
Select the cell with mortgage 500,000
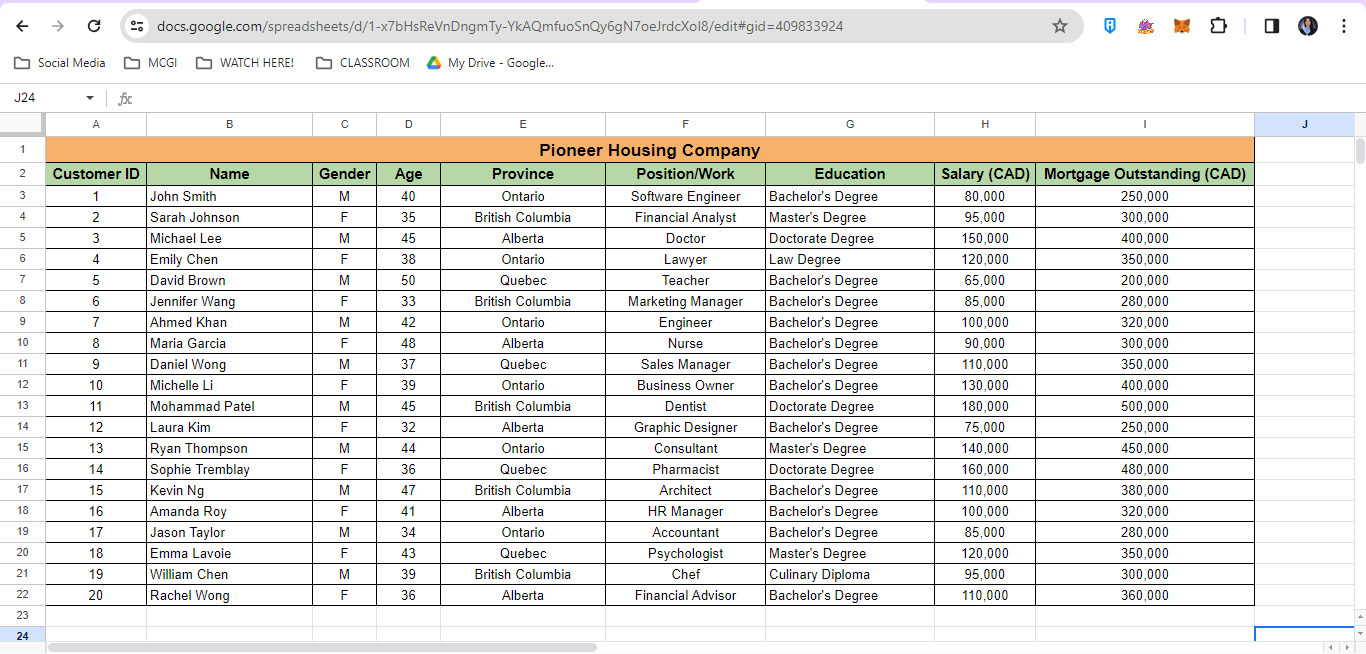(1145, 406)
